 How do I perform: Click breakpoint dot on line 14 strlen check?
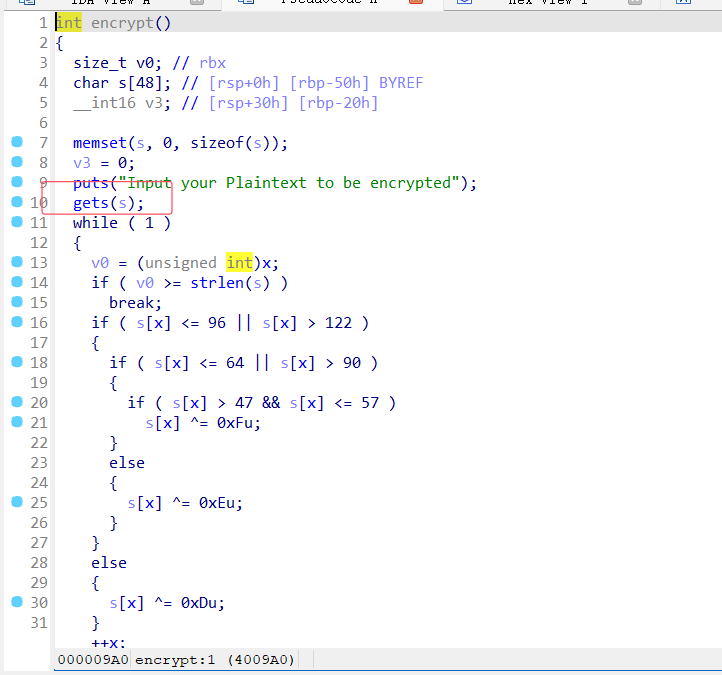click(x=16, y=282)
